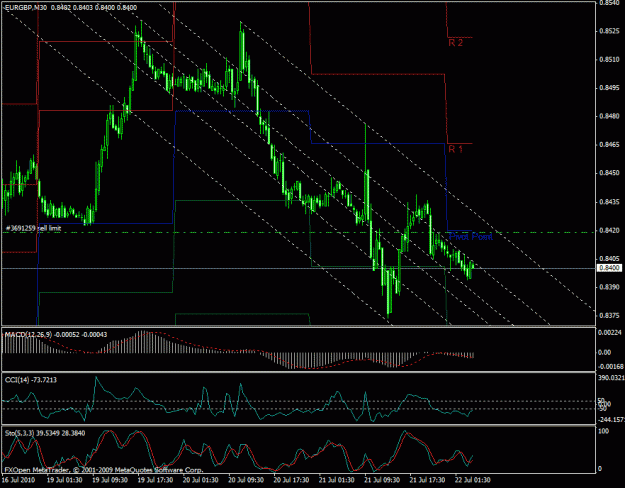Click the 0.00224 MACD scale value

610,333
